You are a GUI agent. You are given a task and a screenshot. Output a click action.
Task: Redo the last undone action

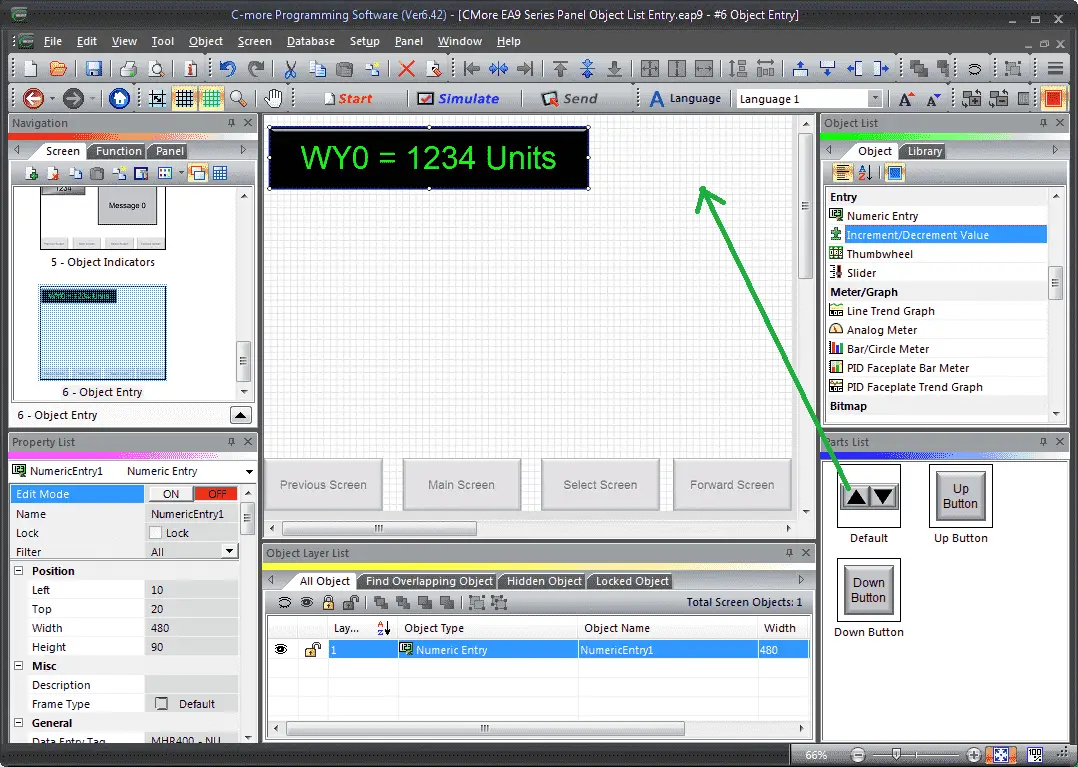tap(256, 69)
